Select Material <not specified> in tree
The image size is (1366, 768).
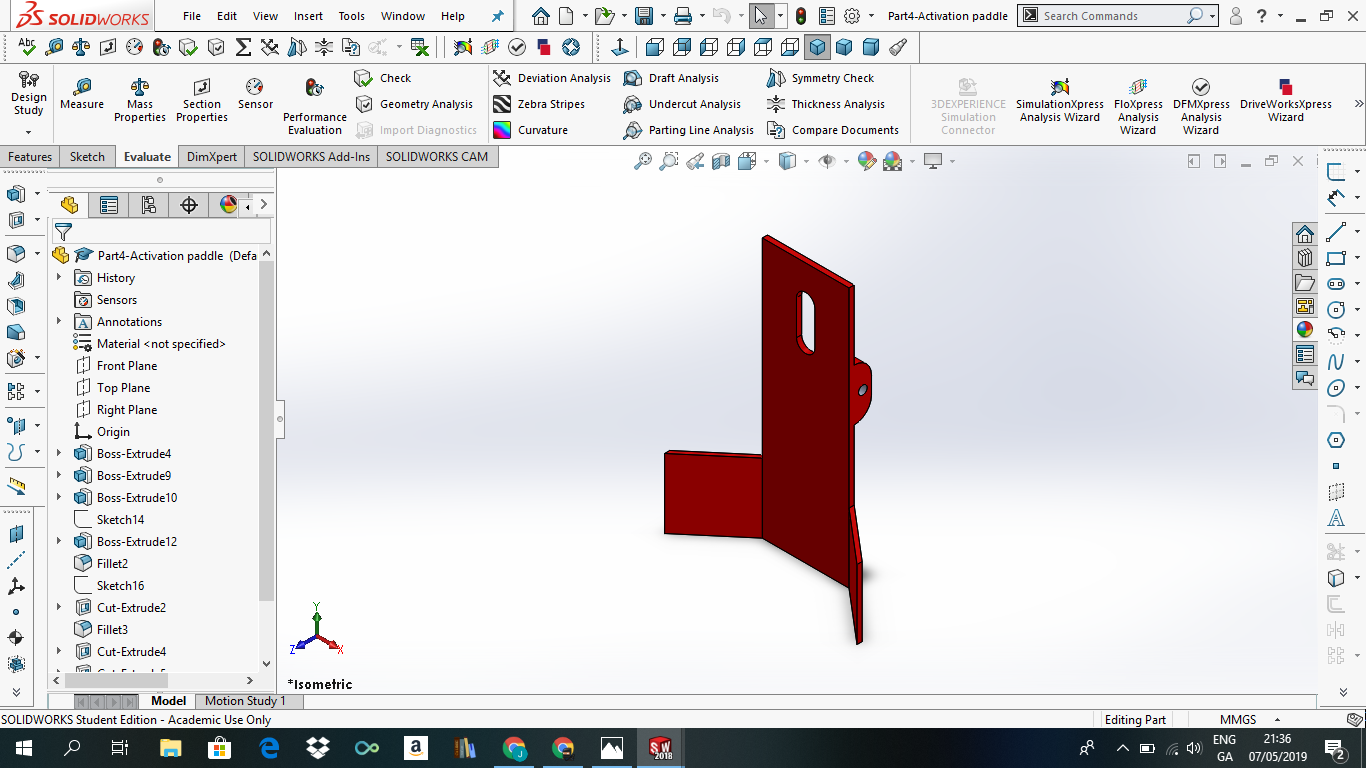[161, 343]
